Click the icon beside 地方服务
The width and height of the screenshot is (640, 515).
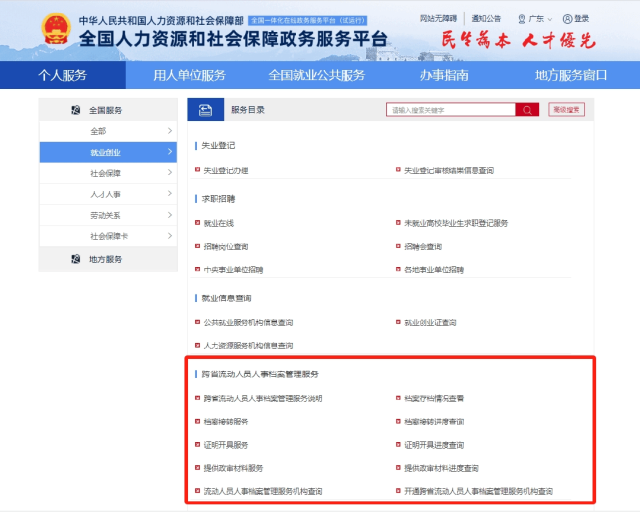coord(76,258)
